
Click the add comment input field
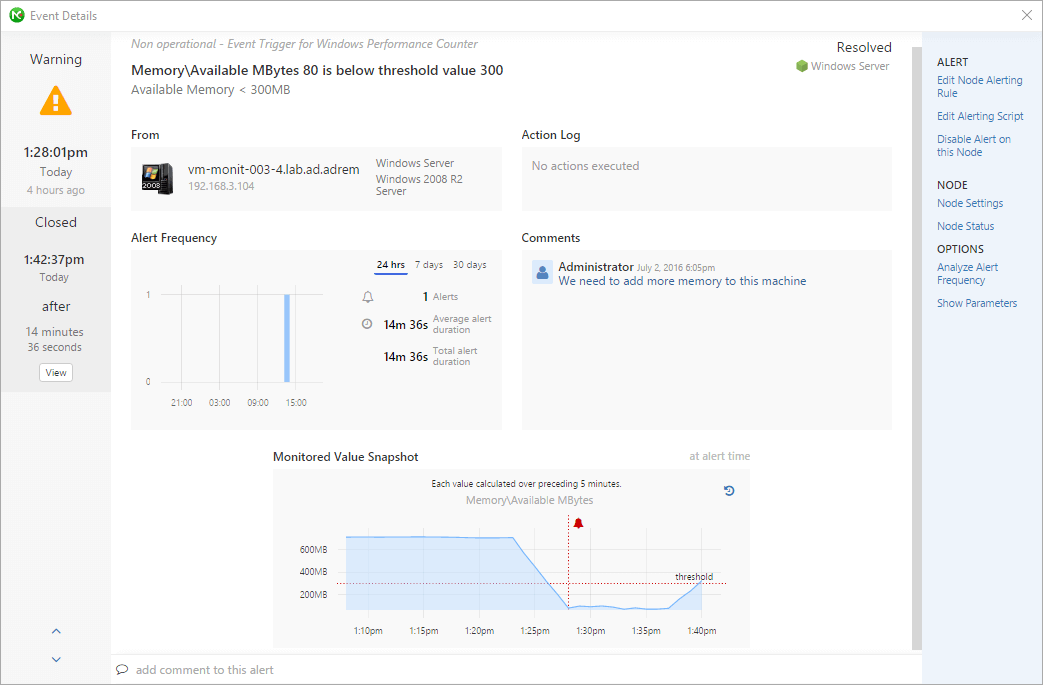click(x=516, y=670)
